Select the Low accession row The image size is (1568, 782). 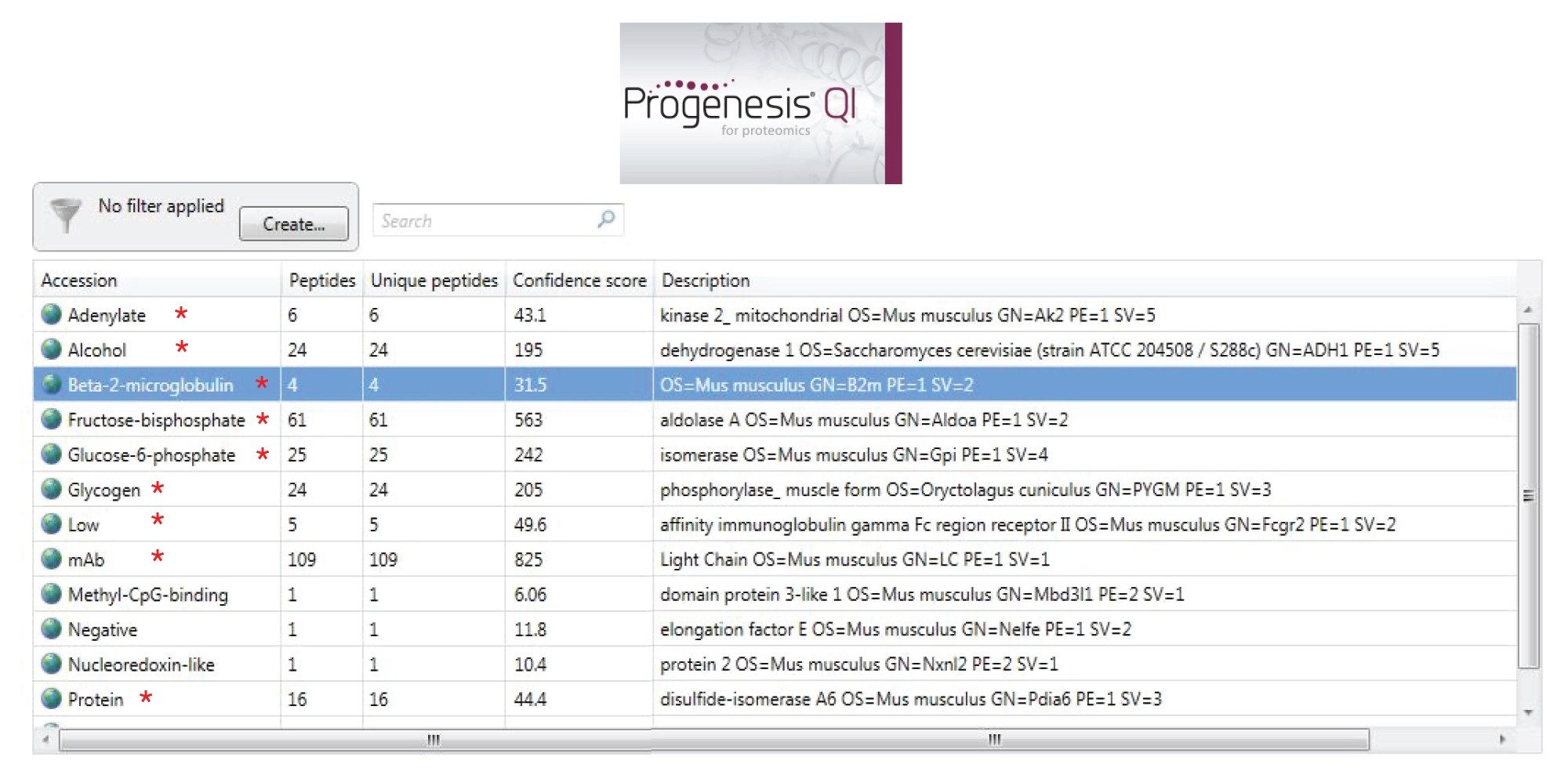[775, 523]
